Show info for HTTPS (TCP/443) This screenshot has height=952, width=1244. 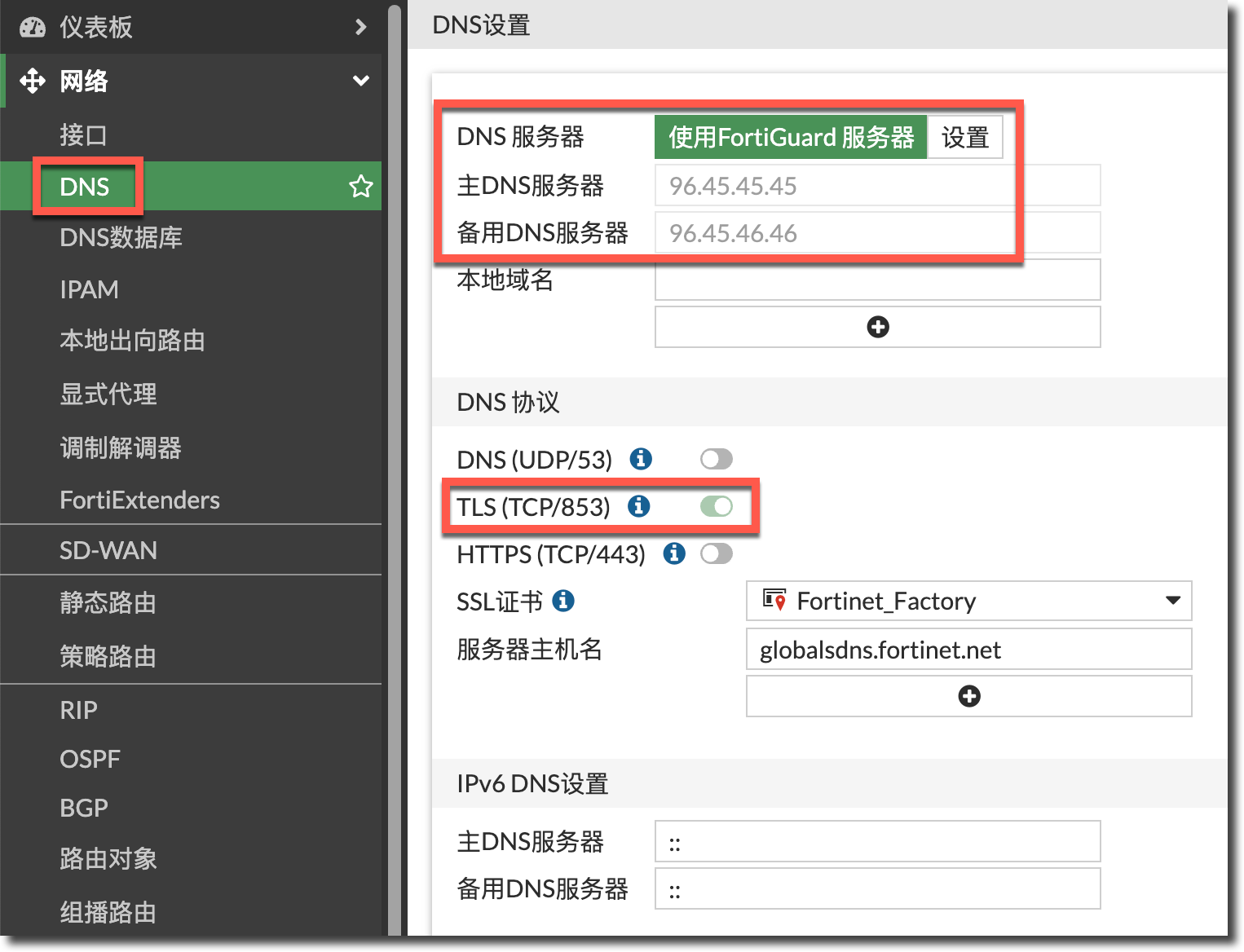(674, 553)
